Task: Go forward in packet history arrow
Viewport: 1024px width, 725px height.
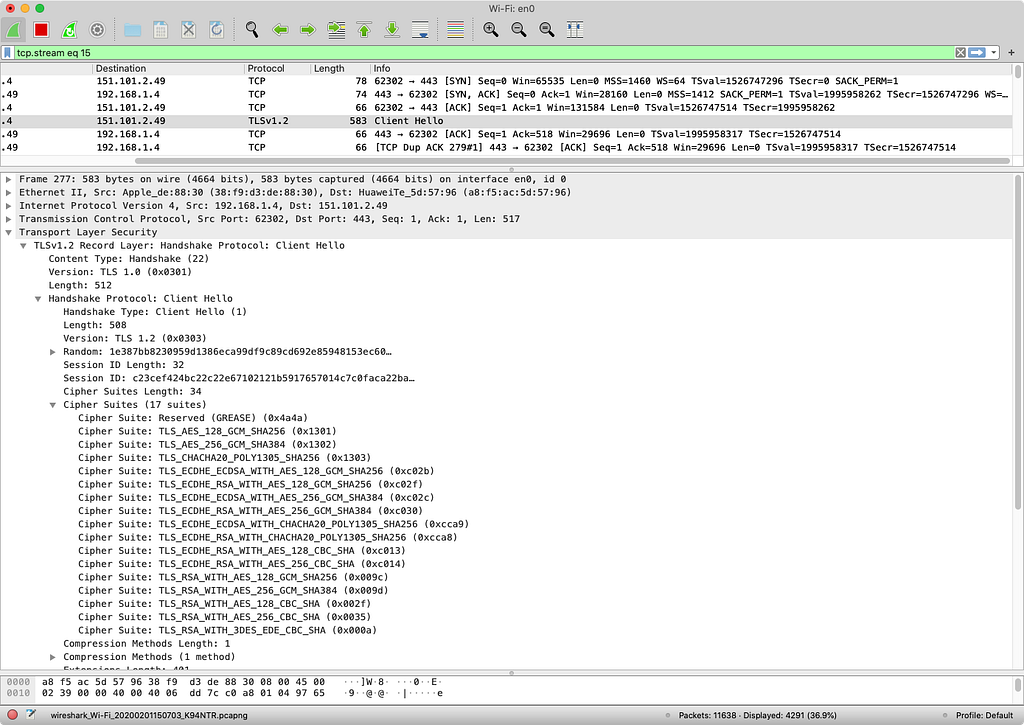Action: tap(308, 29)
